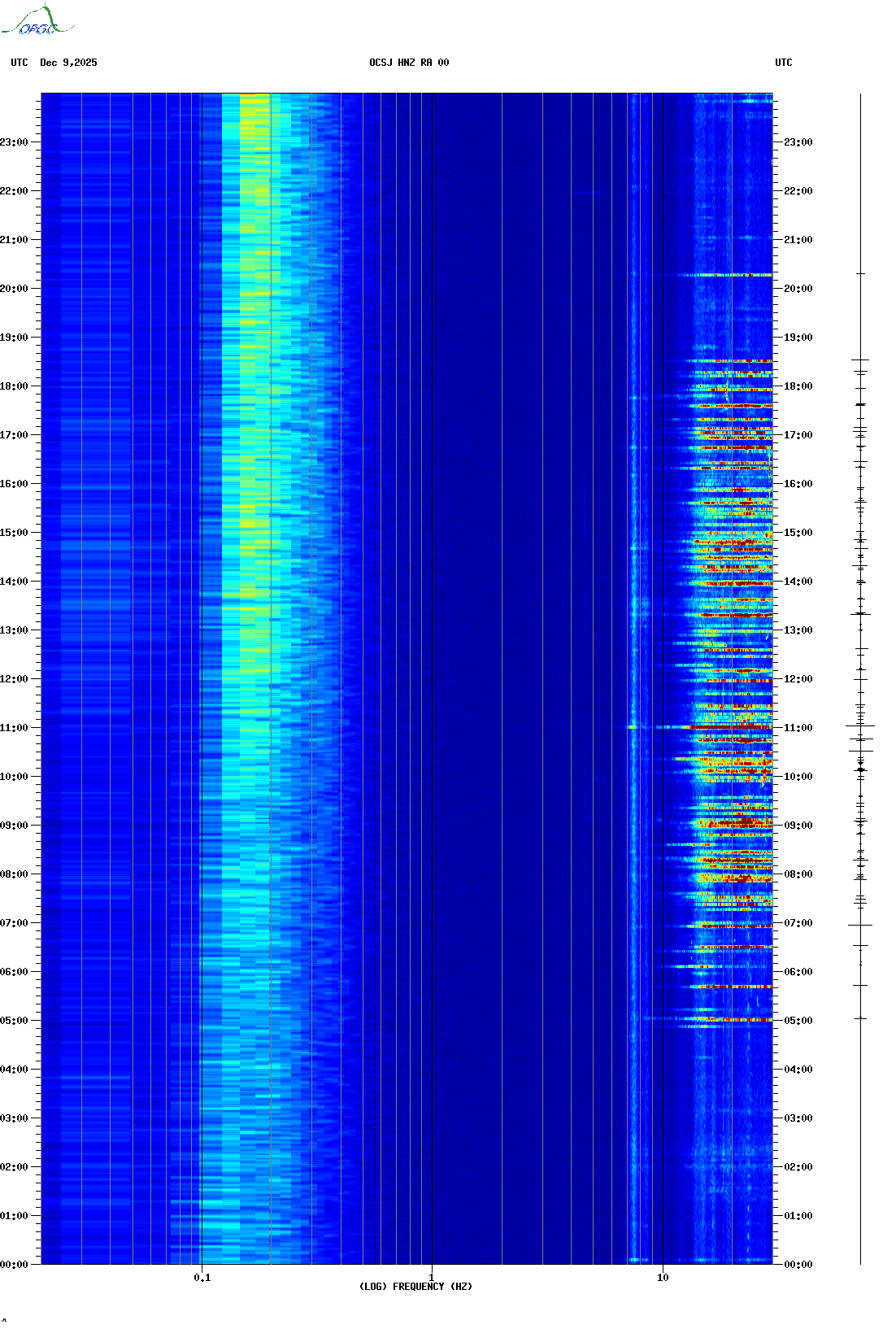
Task: Select the 05:00 label on the right time axis
Action: [798, 1021]
